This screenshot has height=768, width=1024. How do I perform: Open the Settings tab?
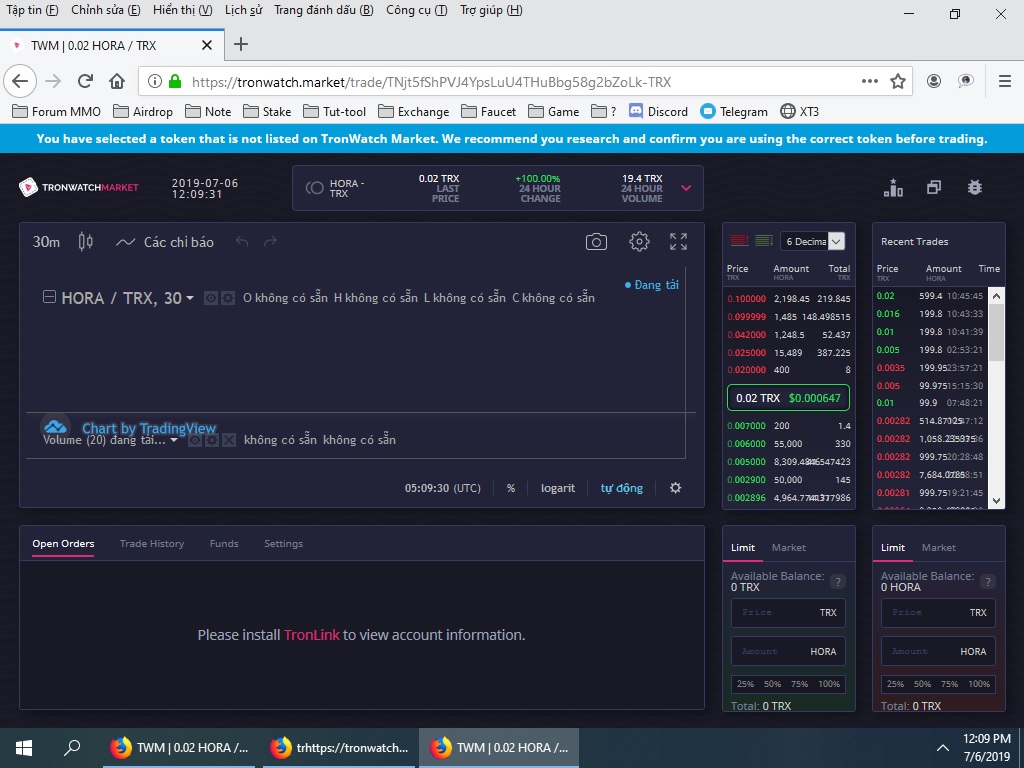tap(283, 543)
